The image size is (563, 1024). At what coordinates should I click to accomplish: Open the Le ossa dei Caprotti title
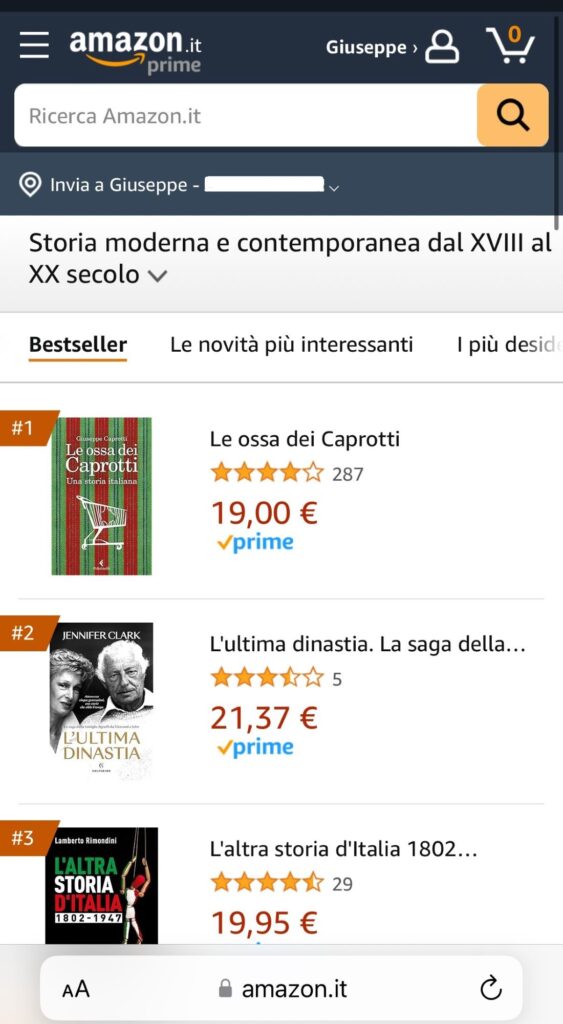304,439
